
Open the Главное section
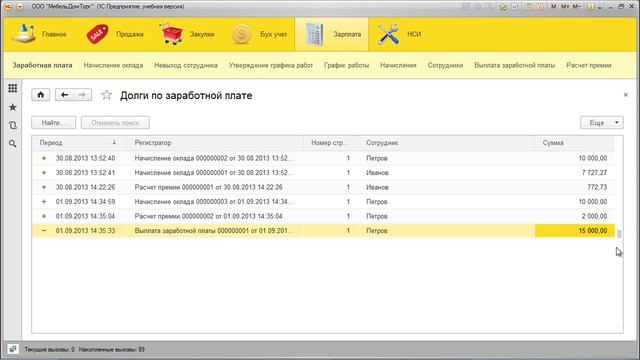click(x=39, y=34)
